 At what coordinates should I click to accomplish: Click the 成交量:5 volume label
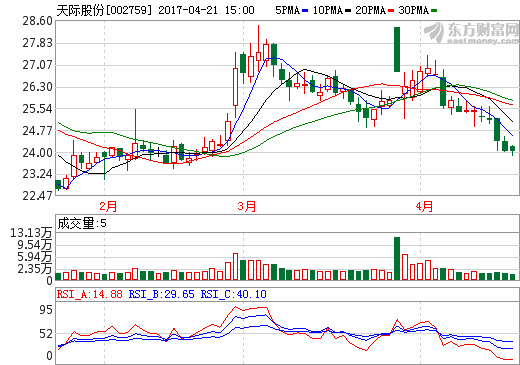tap(82, 223)
